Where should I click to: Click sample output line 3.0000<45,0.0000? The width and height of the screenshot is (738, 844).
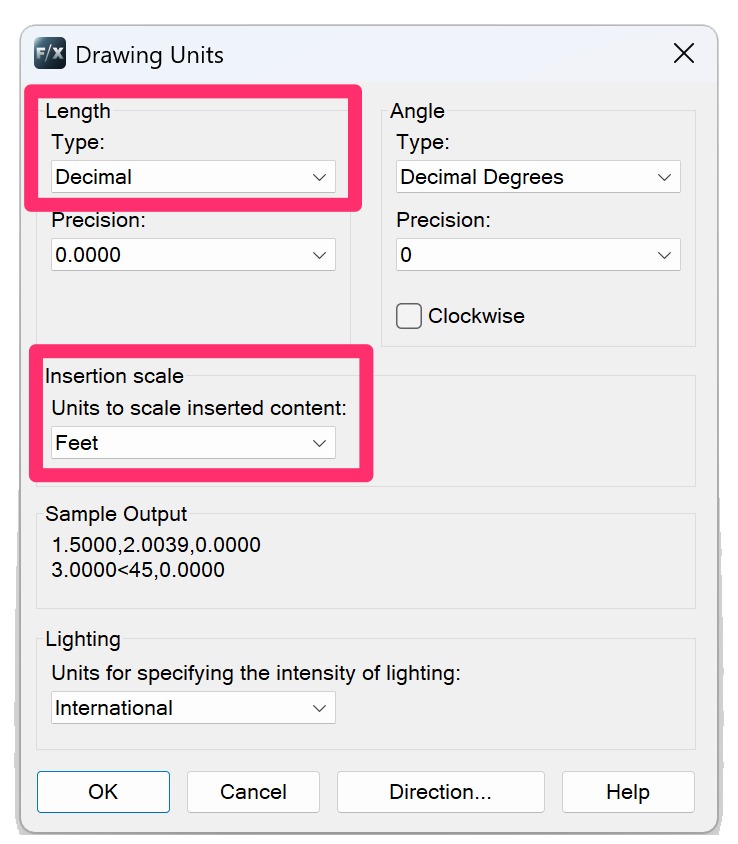139,570
